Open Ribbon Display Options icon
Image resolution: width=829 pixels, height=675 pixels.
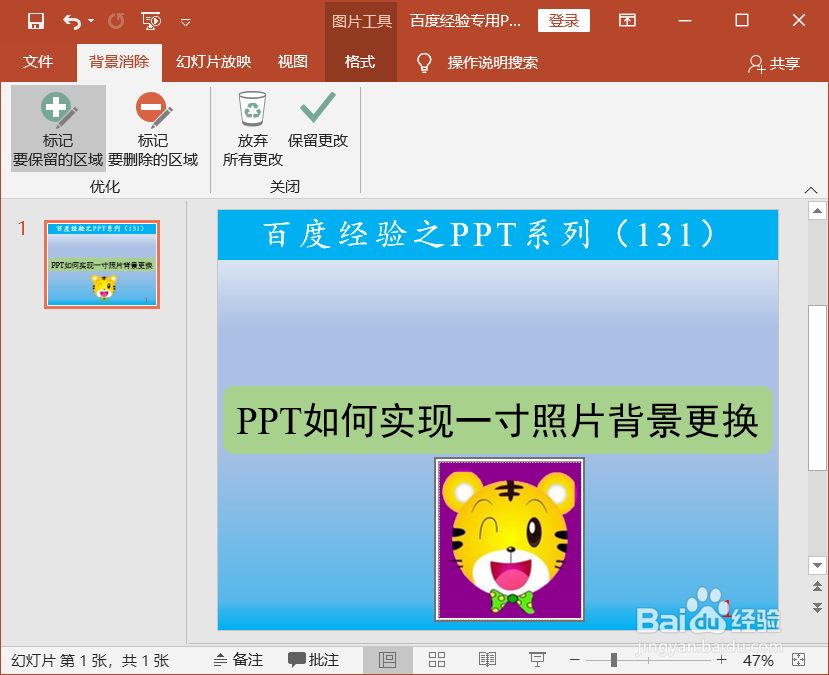pyautogui.click(x=627, y=21)
